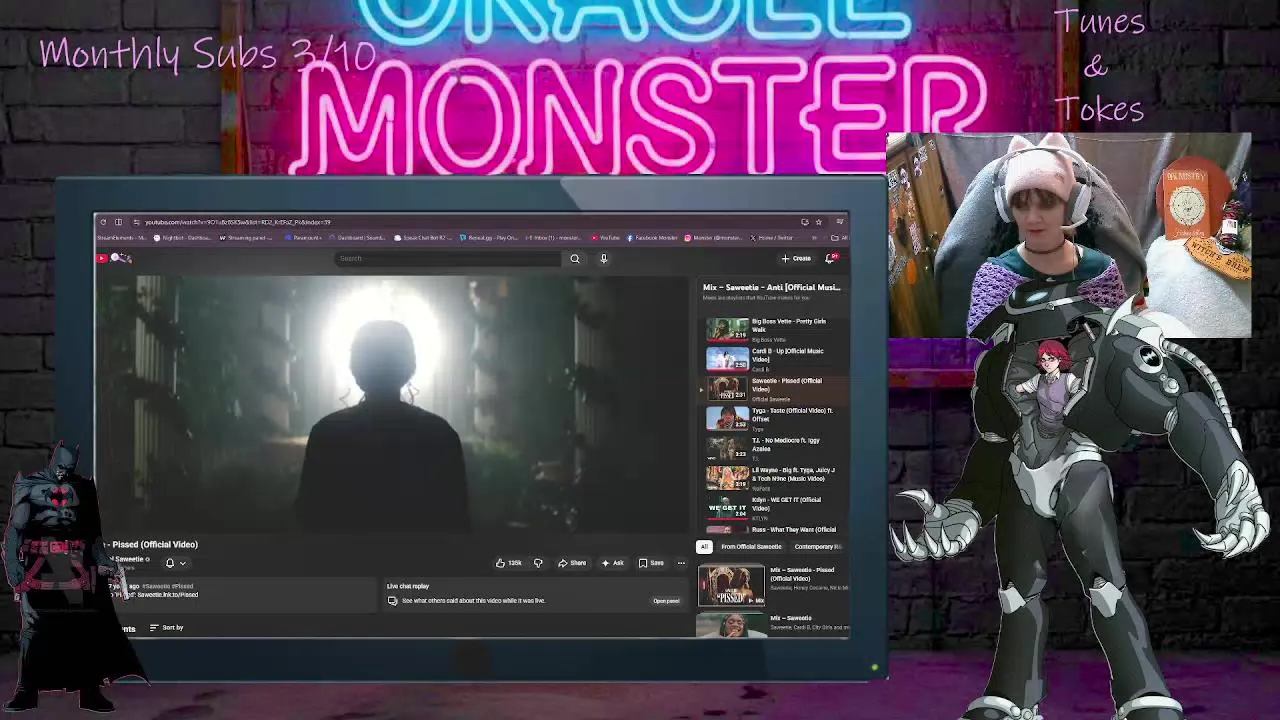
Task: Save the video to a playlist
Action: click(x=651, y=563)
